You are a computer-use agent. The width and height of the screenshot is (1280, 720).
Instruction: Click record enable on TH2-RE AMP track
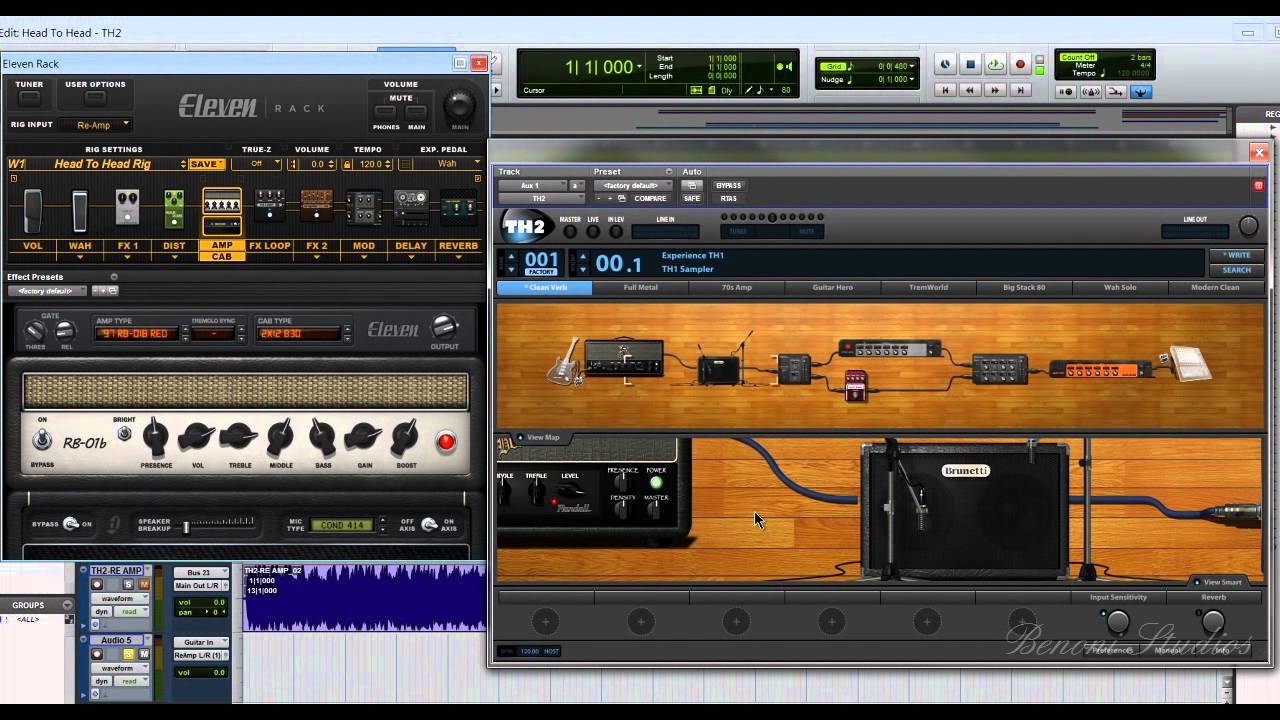(97, 584)
